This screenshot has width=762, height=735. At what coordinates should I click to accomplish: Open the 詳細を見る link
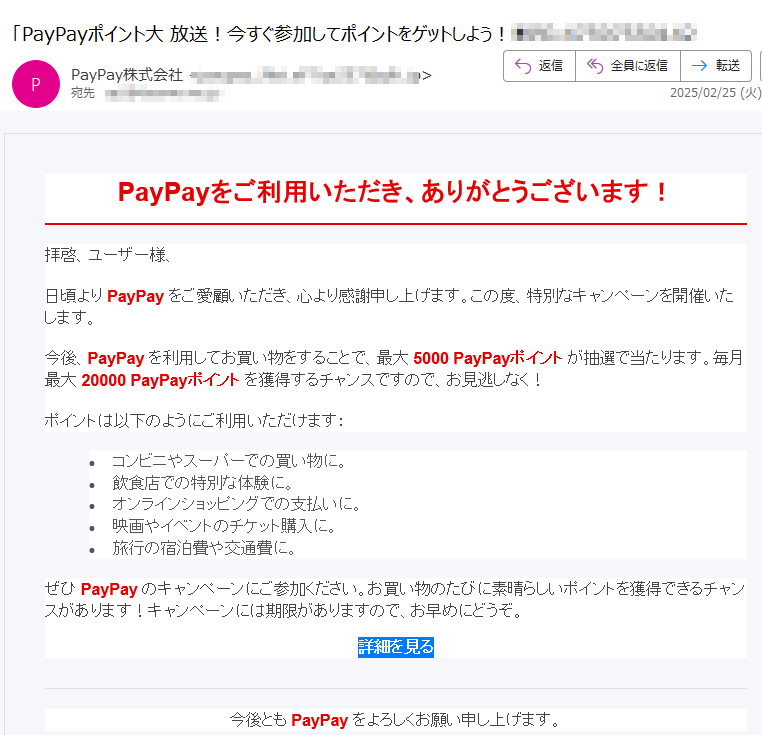(396, 647)
